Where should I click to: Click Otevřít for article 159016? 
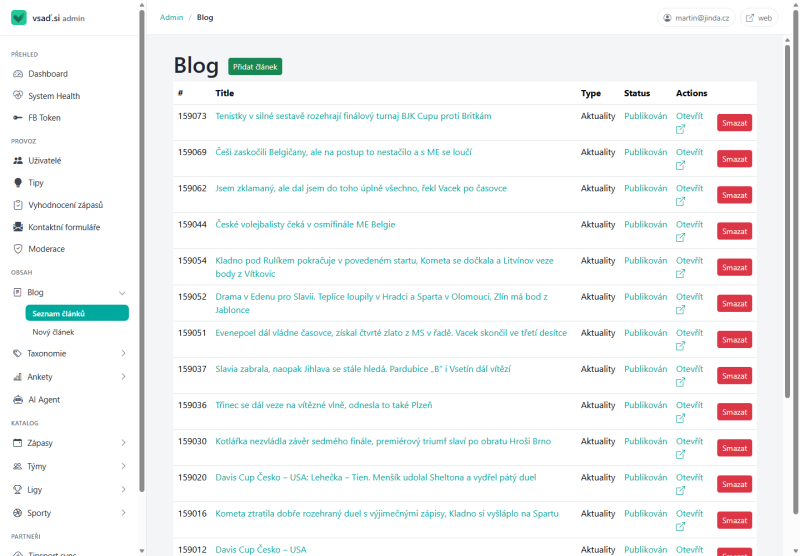tap(689, 514)
